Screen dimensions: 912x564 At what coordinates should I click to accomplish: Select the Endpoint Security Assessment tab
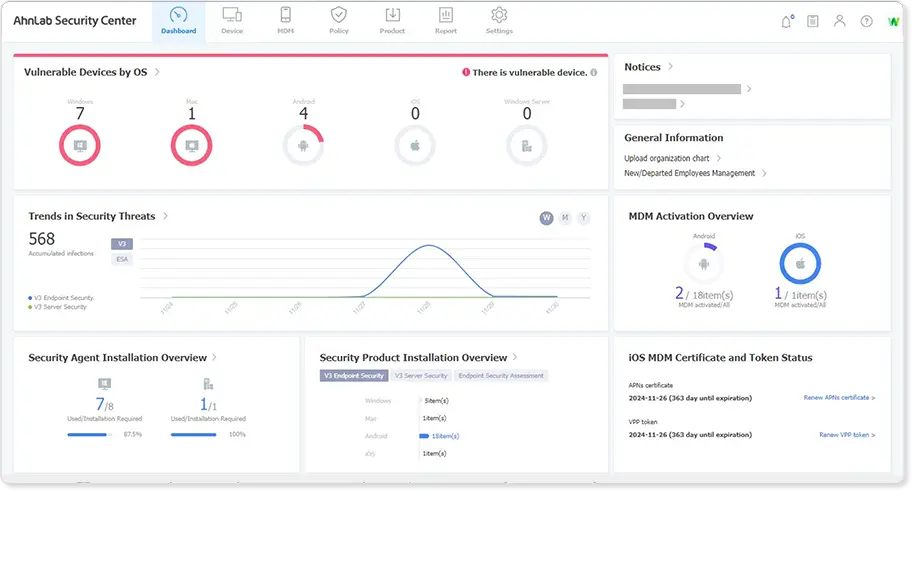point(501,376)
